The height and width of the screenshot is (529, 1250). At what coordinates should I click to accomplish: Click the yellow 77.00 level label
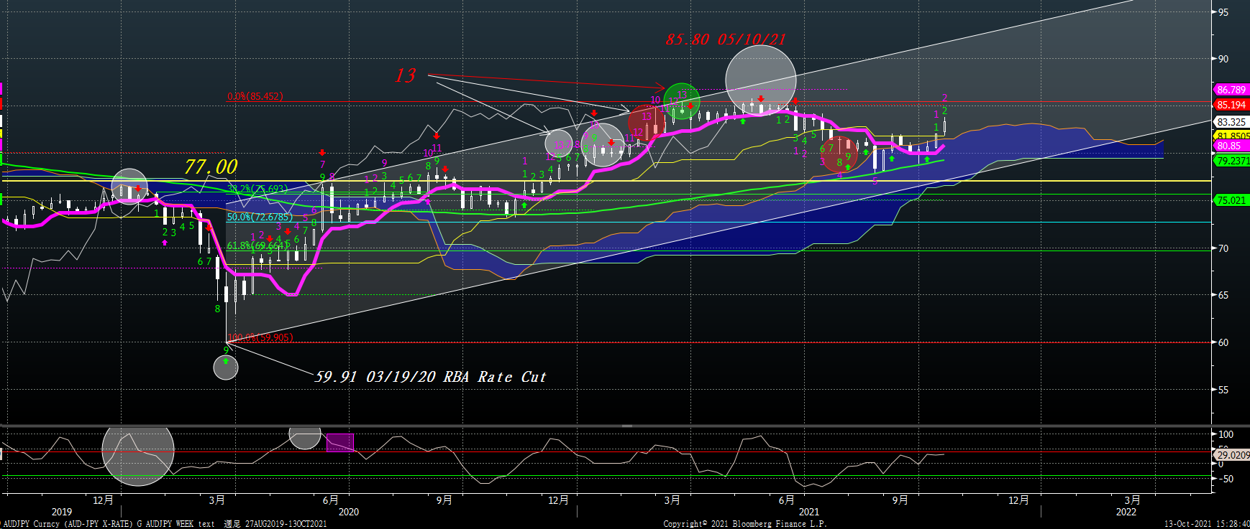click(x=210, y=165)
